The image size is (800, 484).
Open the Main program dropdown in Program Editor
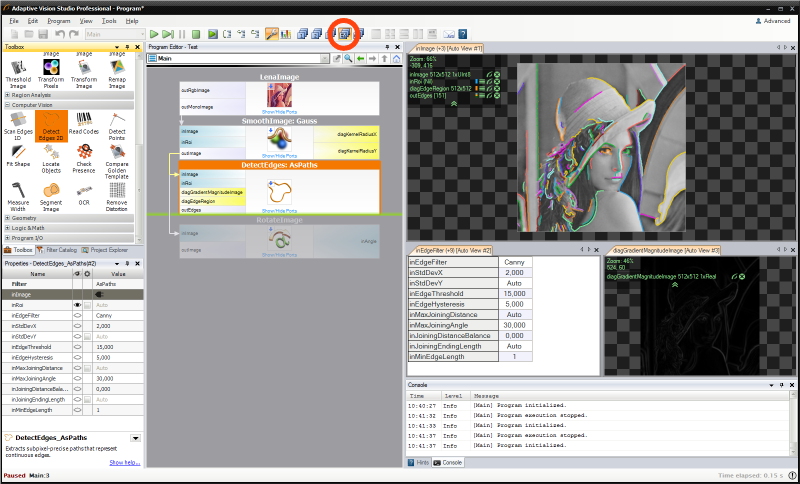(x=326, y=59)
